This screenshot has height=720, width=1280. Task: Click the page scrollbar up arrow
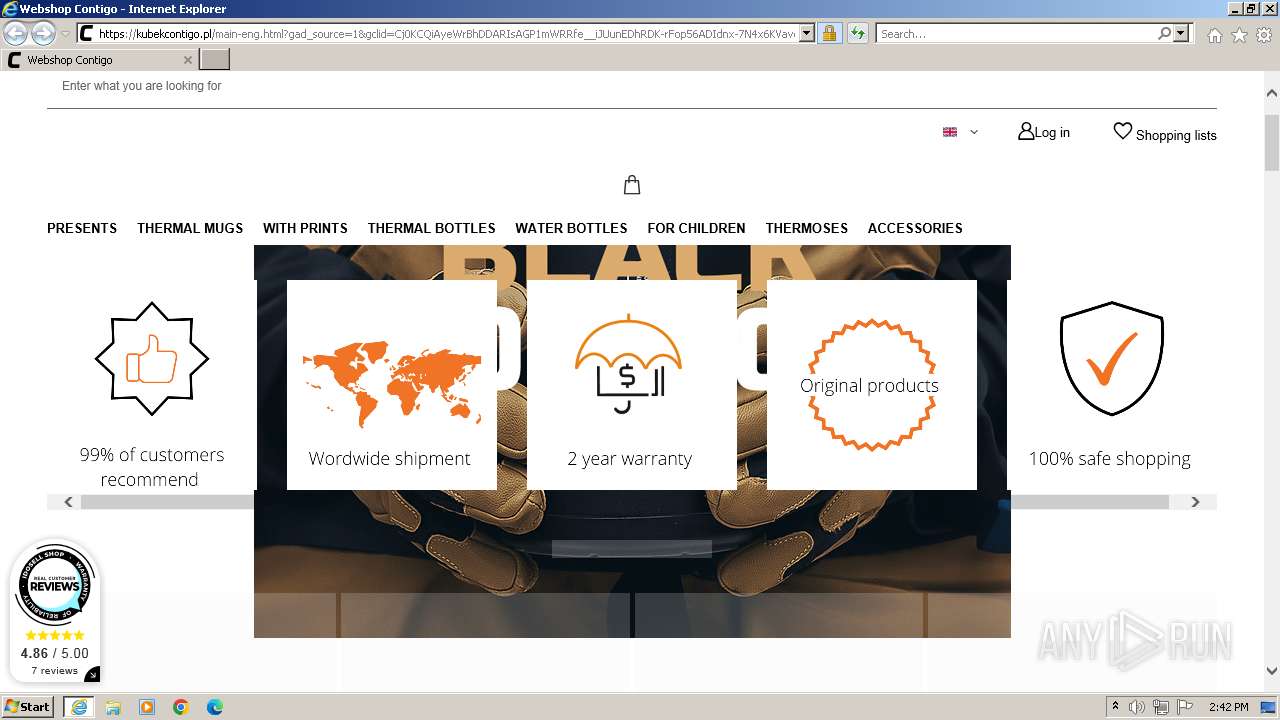pyautogui.click(x=1272, y=93)
